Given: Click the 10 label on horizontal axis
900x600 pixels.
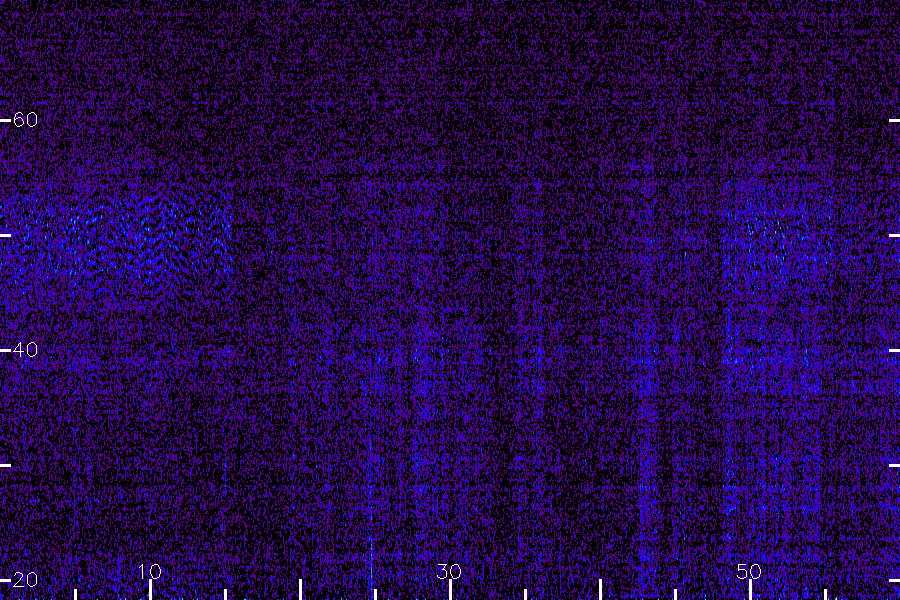Looking at the screenshot, I should click(150, 571).
